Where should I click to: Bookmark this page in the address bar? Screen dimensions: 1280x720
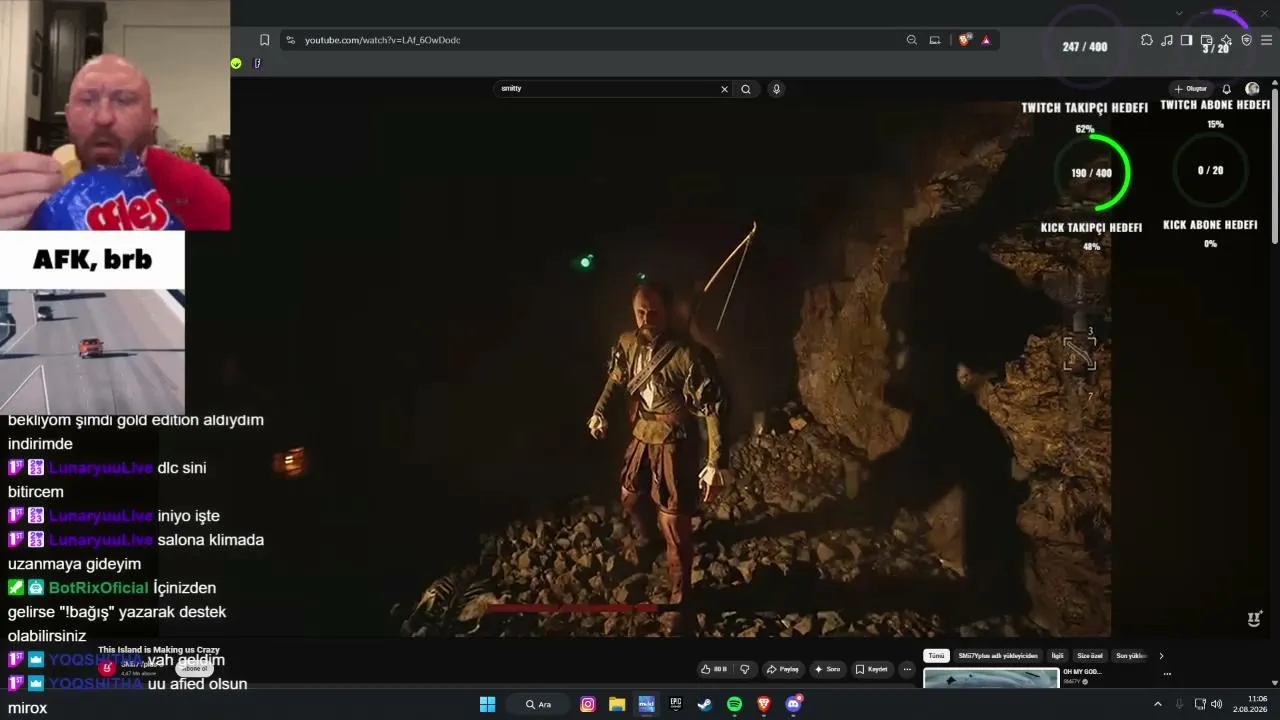264,40
